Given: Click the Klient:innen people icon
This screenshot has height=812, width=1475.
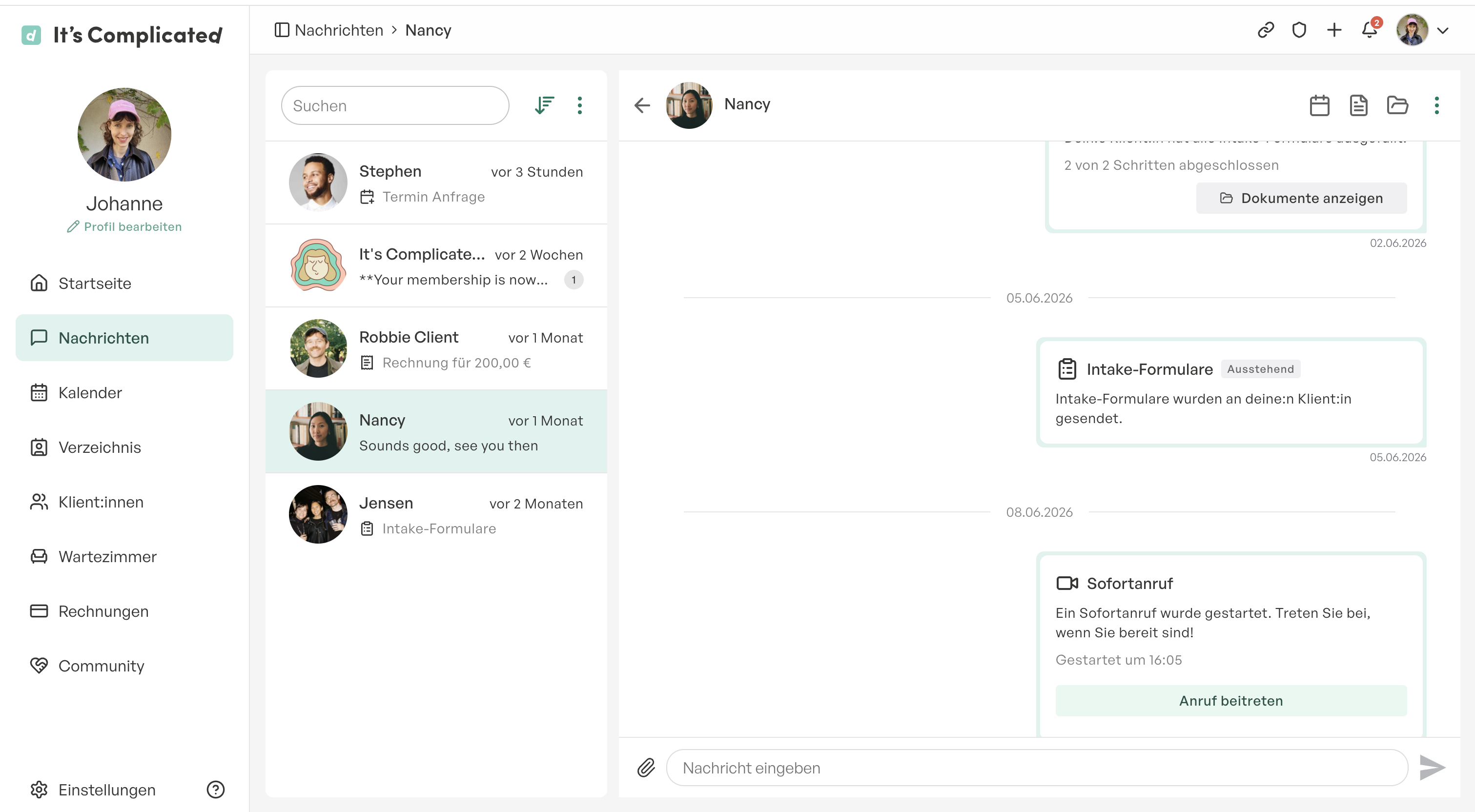Looking at the screenshot, I should [39, 502].
